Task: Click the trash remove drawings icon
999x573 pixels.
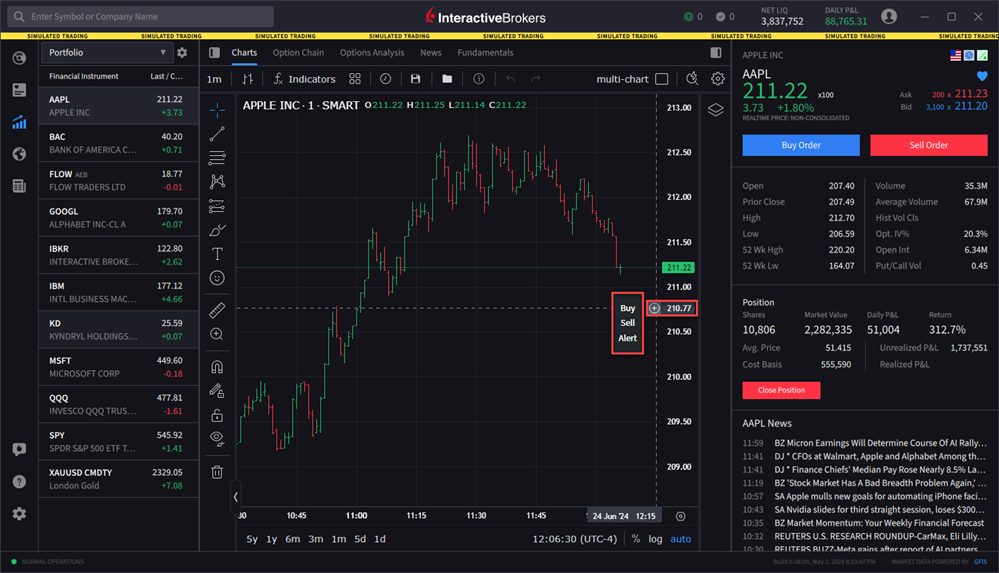Action: click(x=217, y=472)
